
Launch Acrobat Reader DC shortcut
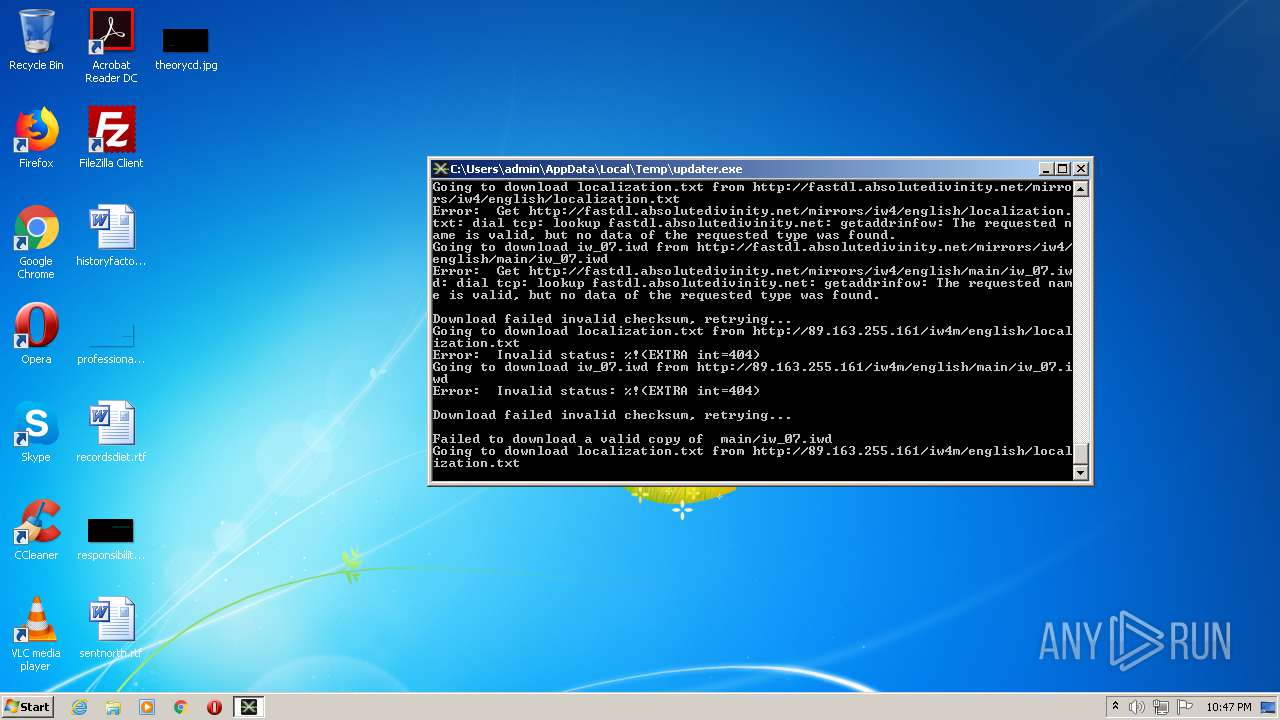pos(111,46)
